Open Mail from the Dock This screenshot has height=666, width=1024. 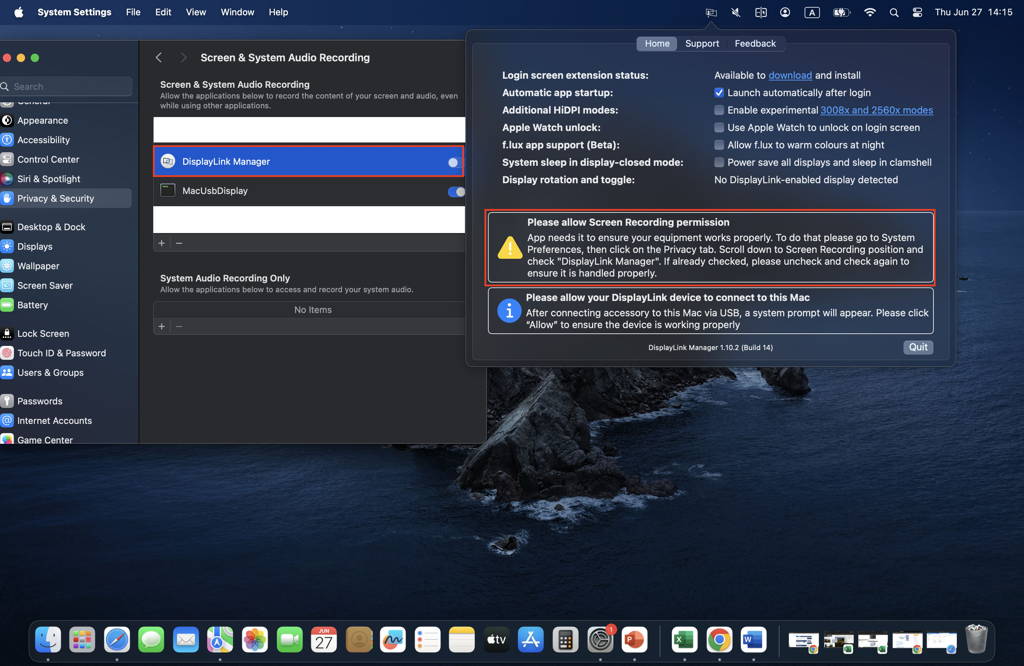185,640
